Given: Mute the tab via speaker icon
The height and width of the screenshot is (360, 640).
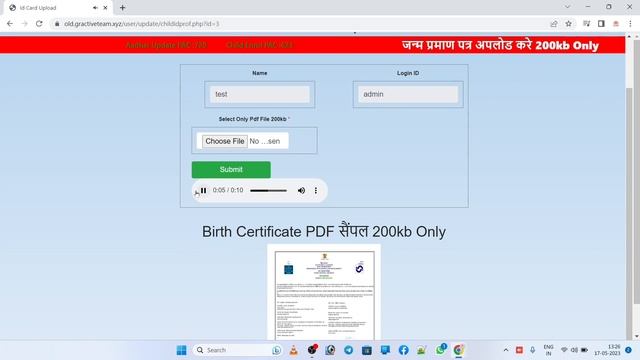Looking at the screenshot, I should (95, 8).
